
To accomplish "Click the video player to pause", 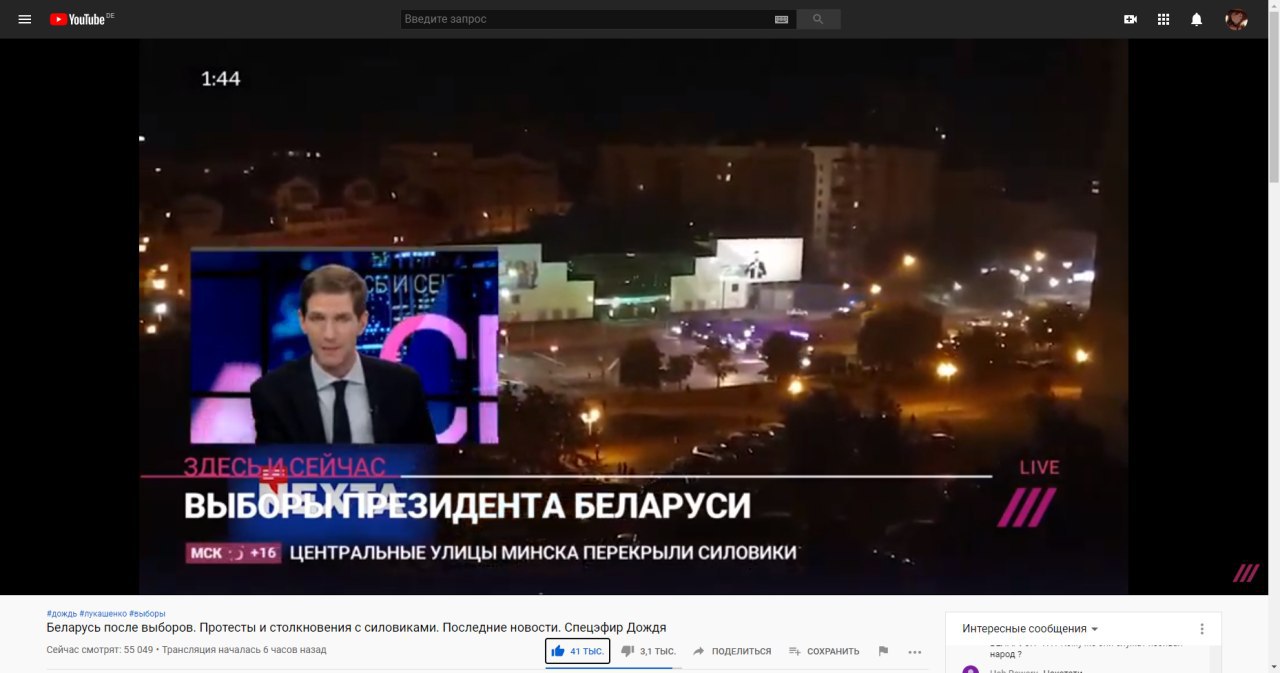I will coord(633,316).
